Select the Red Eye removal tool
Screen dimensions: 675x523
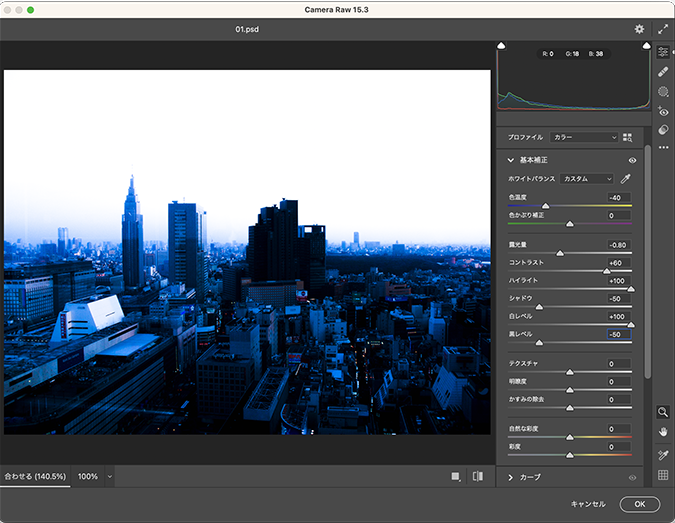coord(663,112)
